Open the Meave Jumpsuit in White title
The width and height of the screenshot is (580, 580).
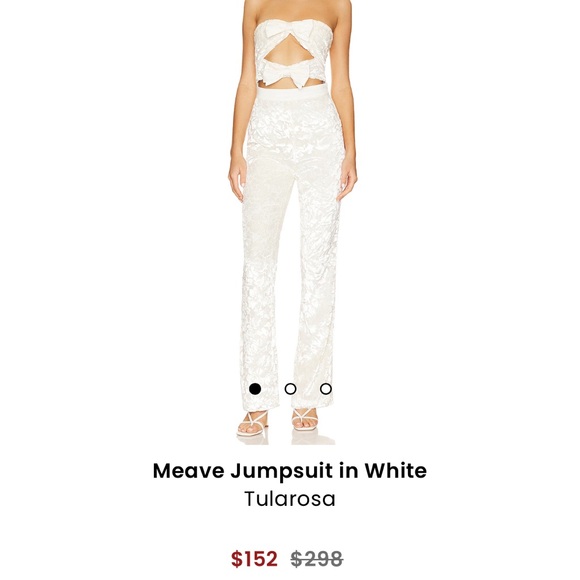click(x=290, y=471)
